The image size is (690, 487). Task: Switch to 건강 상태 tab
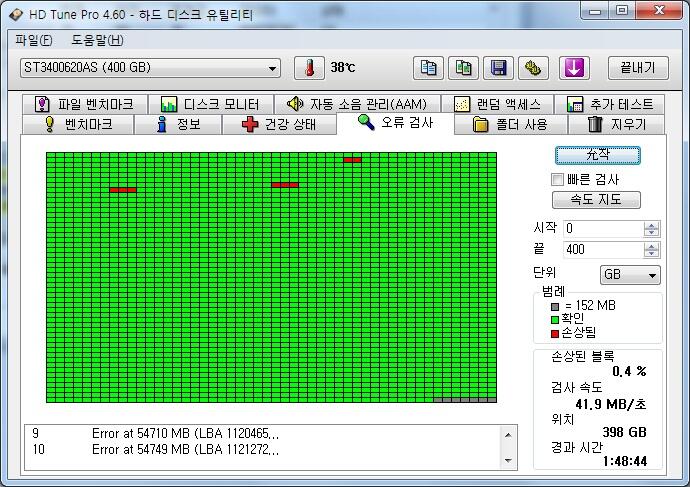coord(279,124)
